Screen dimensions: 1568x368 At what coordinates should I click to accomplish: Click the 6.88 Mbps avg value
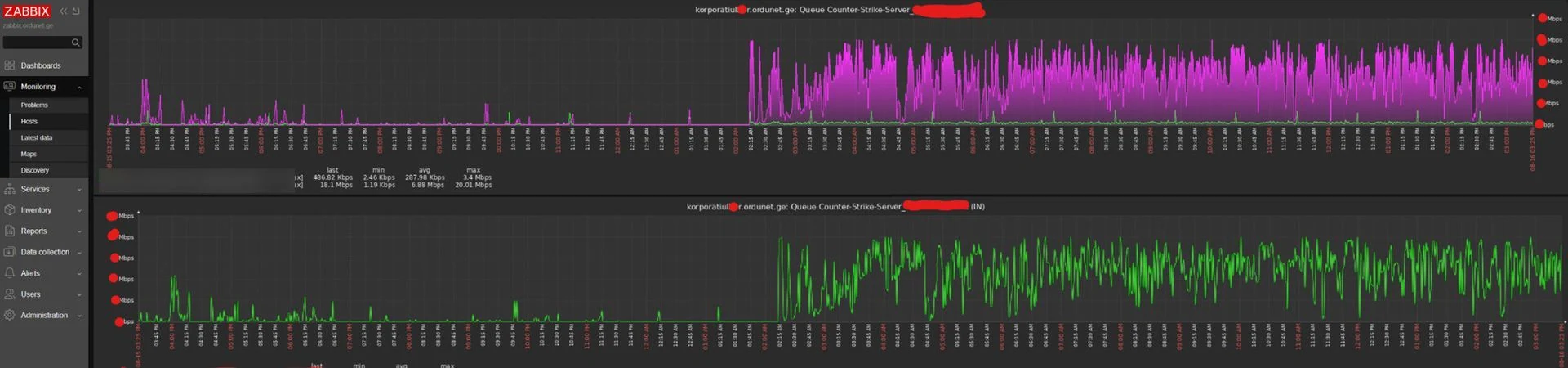click(428, 185)
